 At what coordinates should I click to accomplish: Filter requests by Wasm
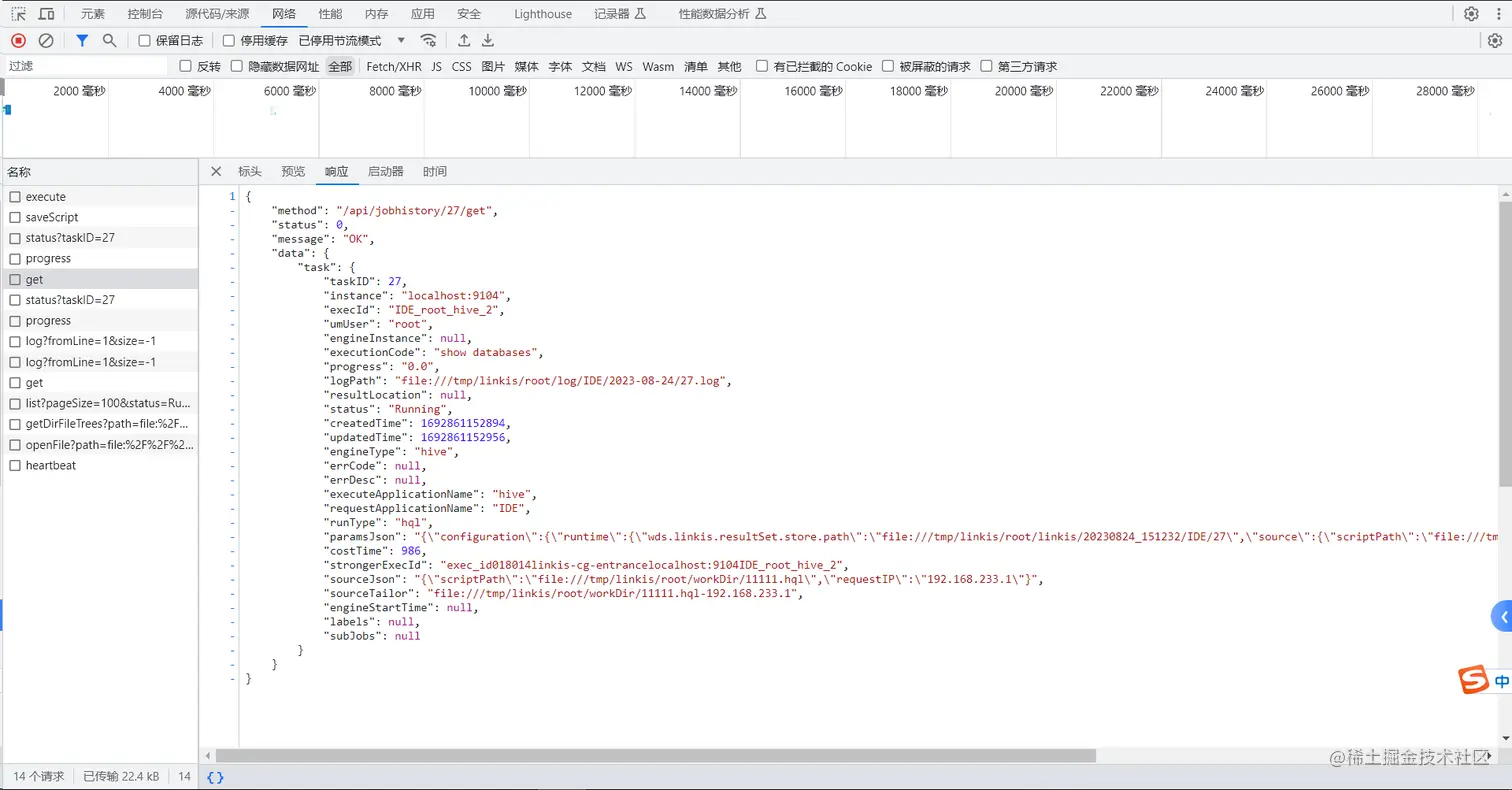coord(658,66)
